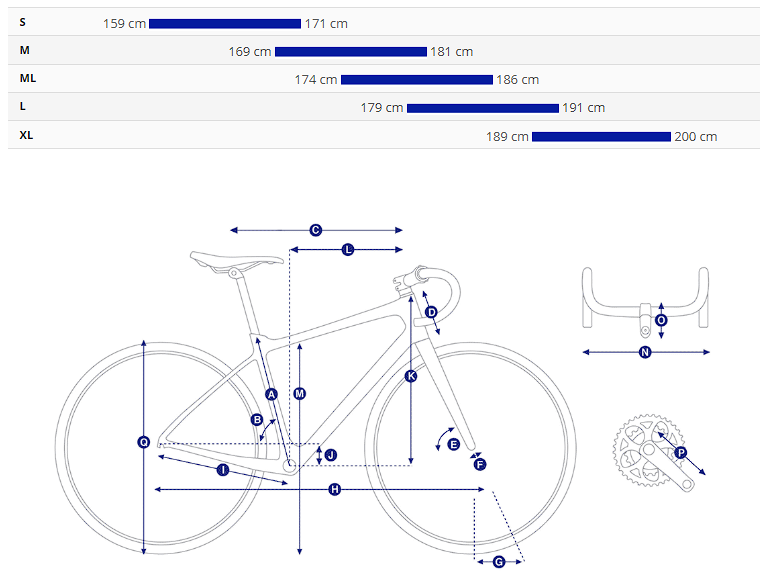
Task: Select the F marker at front axle
Action: 479,464
